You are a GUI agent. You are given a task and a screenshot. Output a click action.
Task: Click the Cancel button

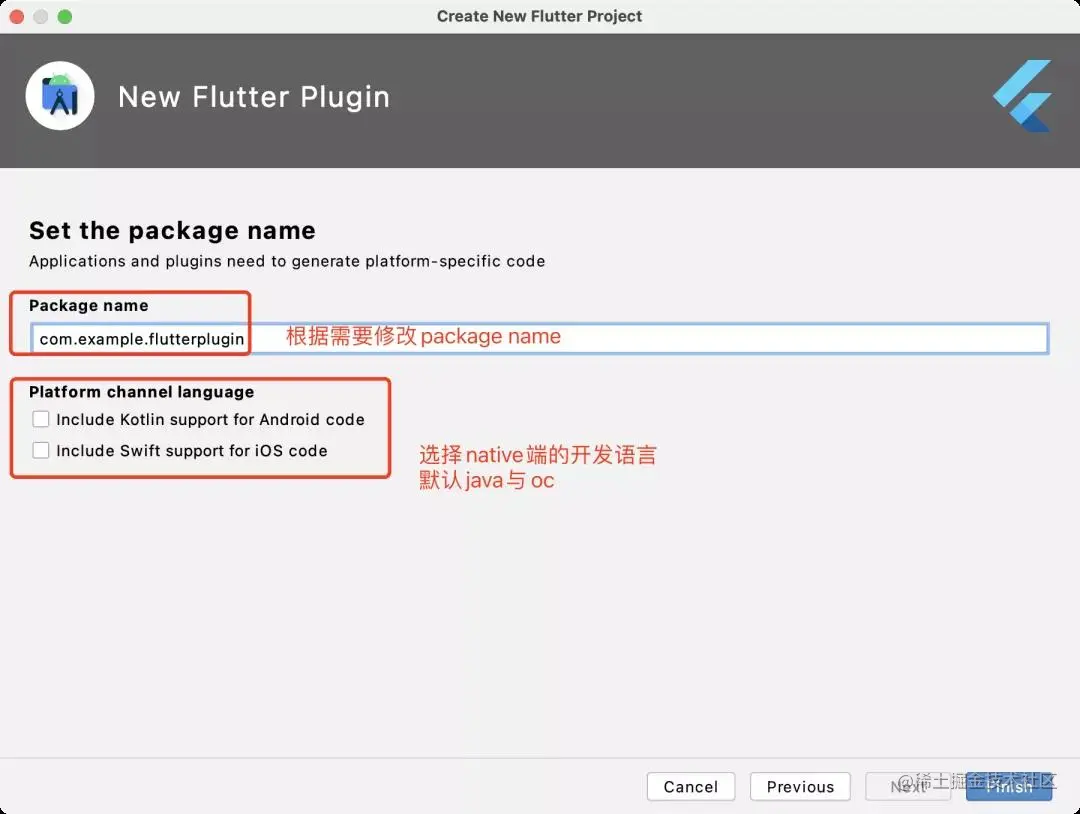click(x=691, y=786)
